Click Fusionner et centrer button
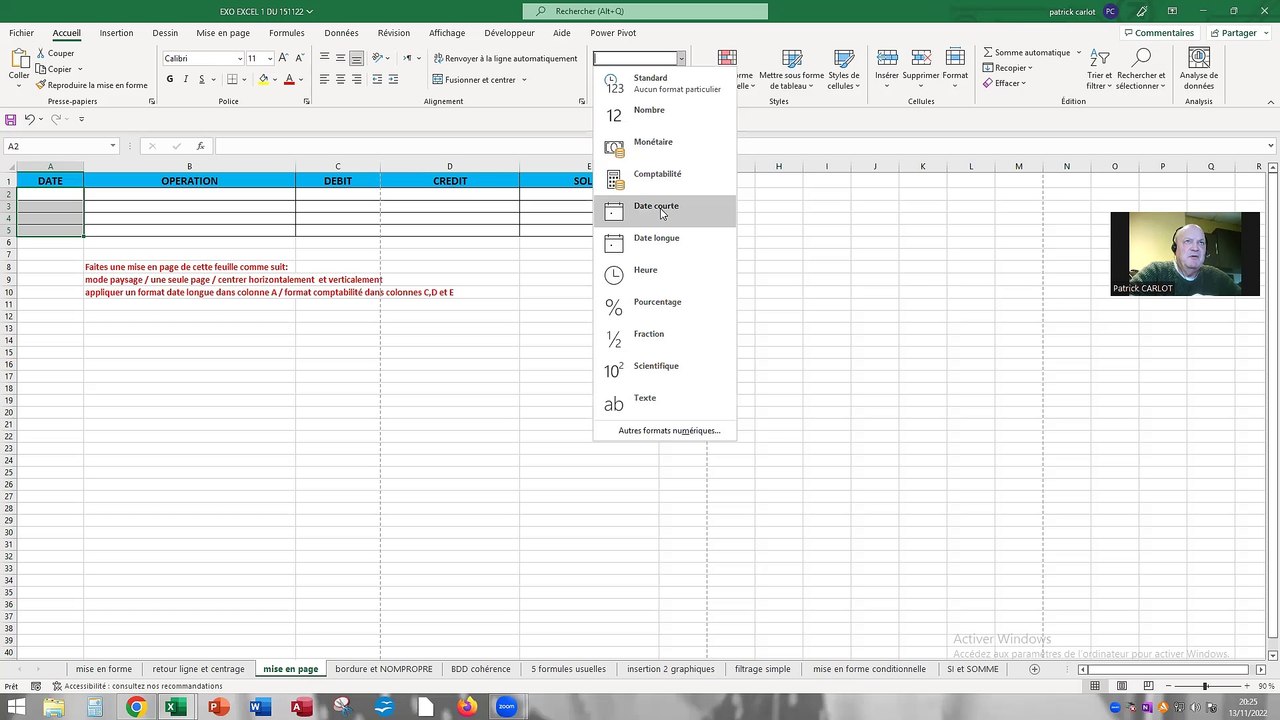Image resolution: width=1280 pixels, height=720 pixels. click(474, 79)
